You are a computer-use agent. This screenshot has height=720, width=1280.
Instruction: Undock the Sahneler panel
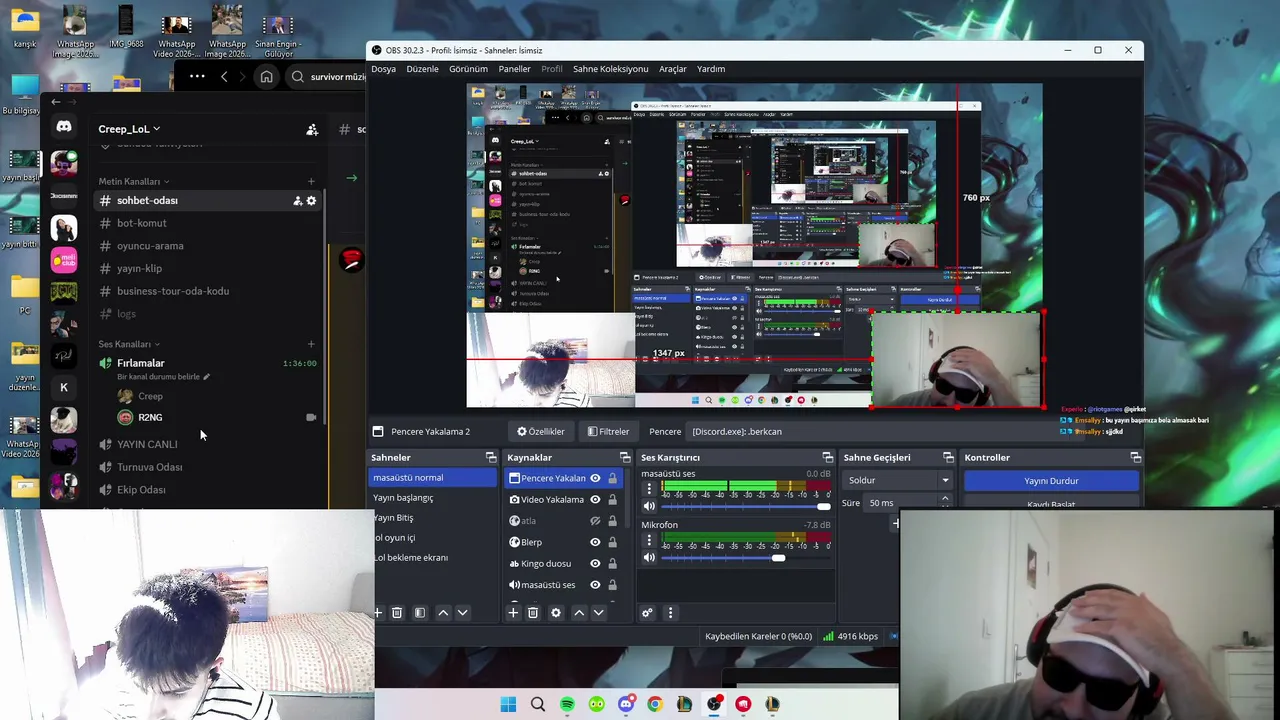(491, 458)
